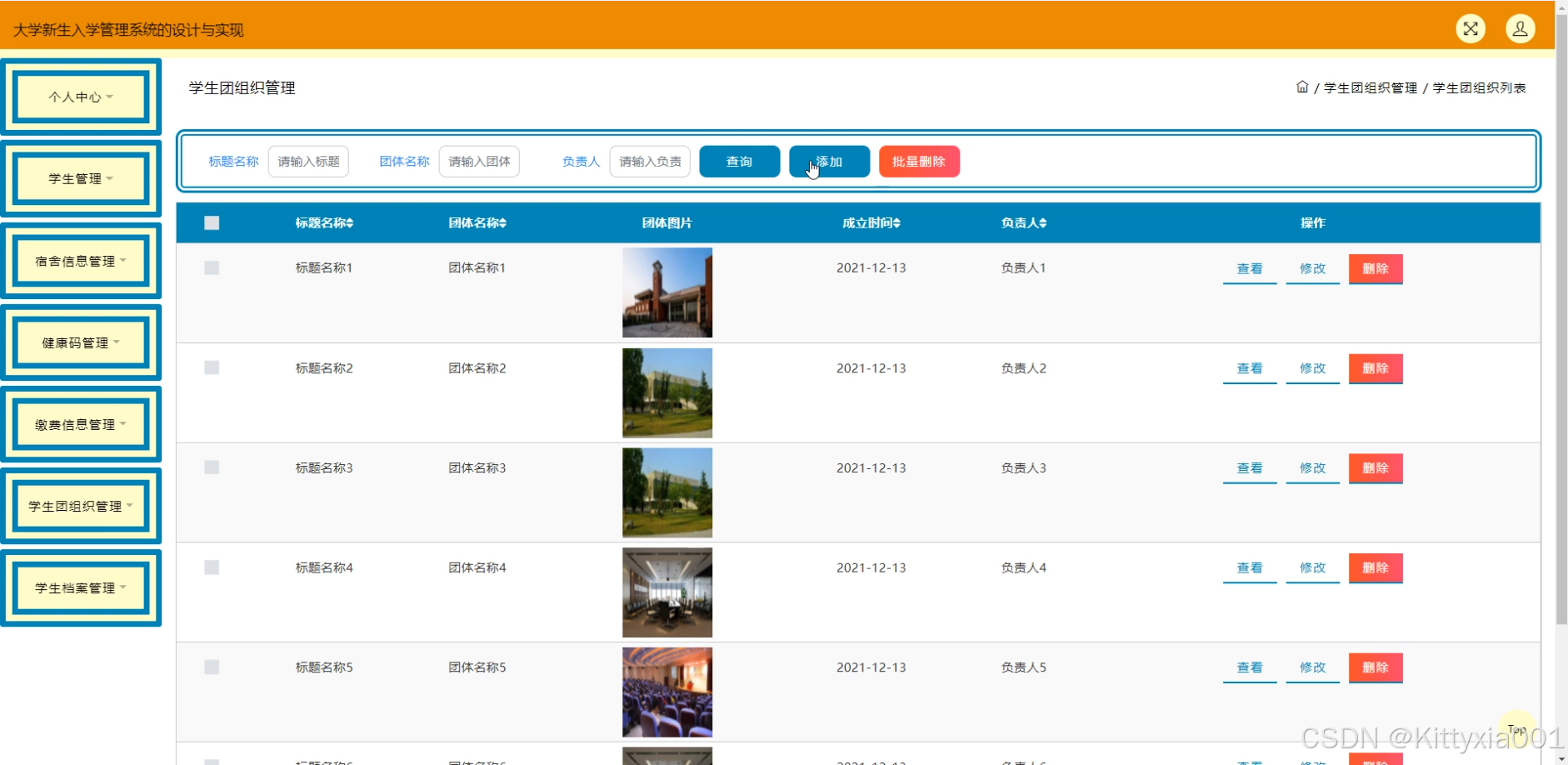Expand the 学生管理 dropdown menu

coord(81,179)
